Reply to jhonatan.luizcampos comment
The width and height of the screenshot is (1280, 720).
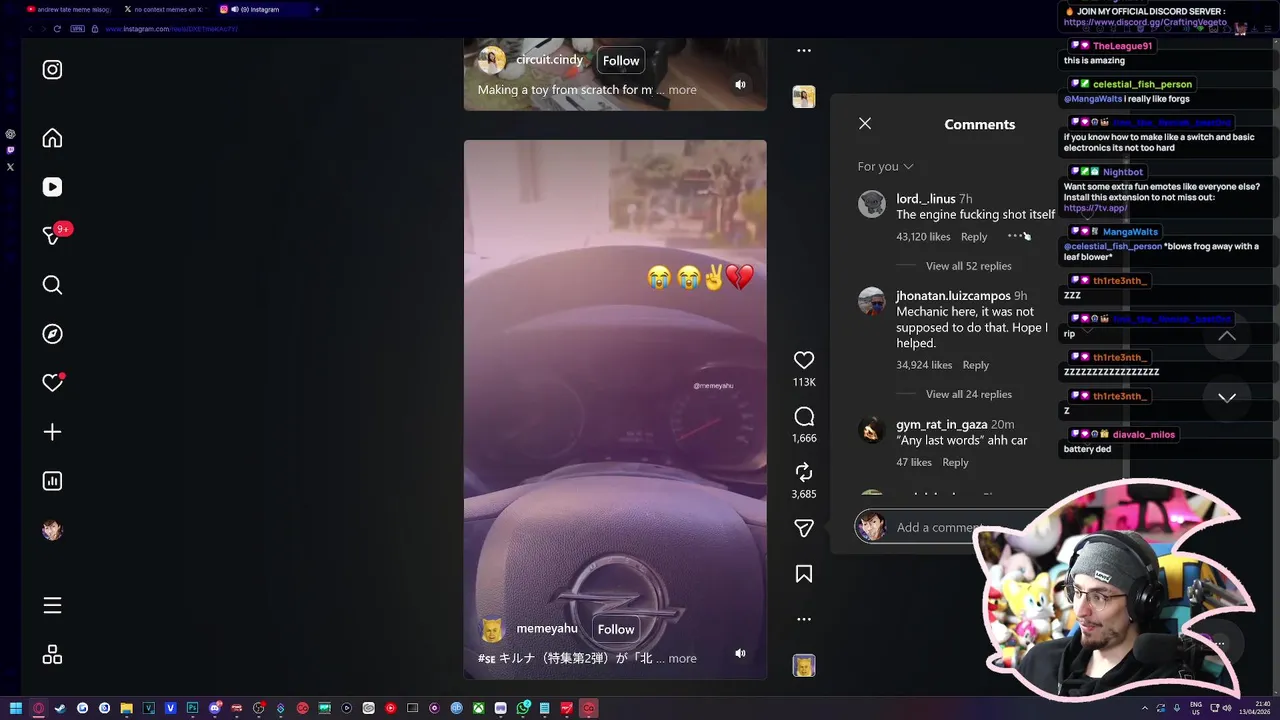pyautogui.click(x=976, y=365)
